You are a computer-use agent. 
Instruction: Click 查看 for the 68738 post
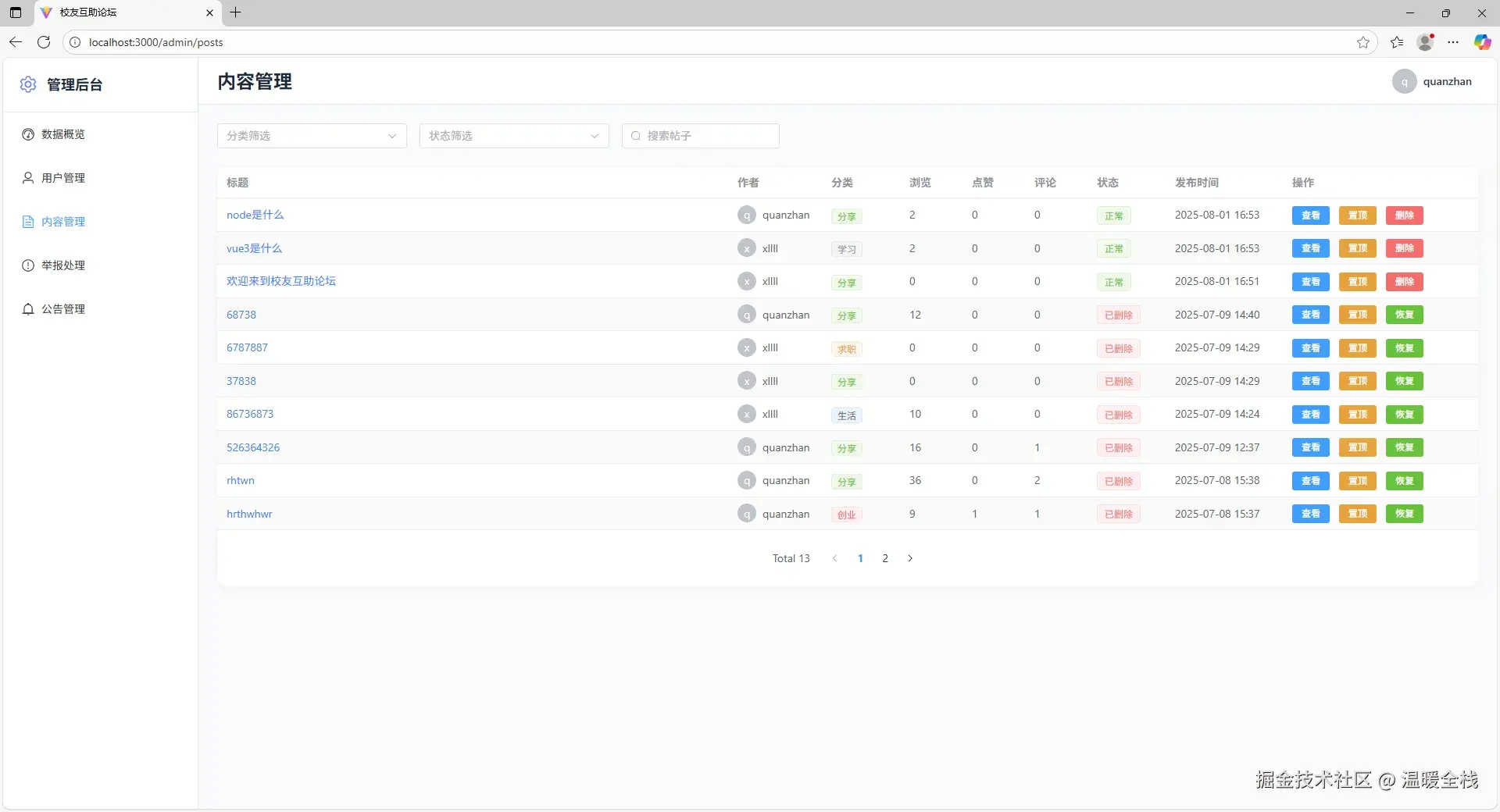(1311, 315)
